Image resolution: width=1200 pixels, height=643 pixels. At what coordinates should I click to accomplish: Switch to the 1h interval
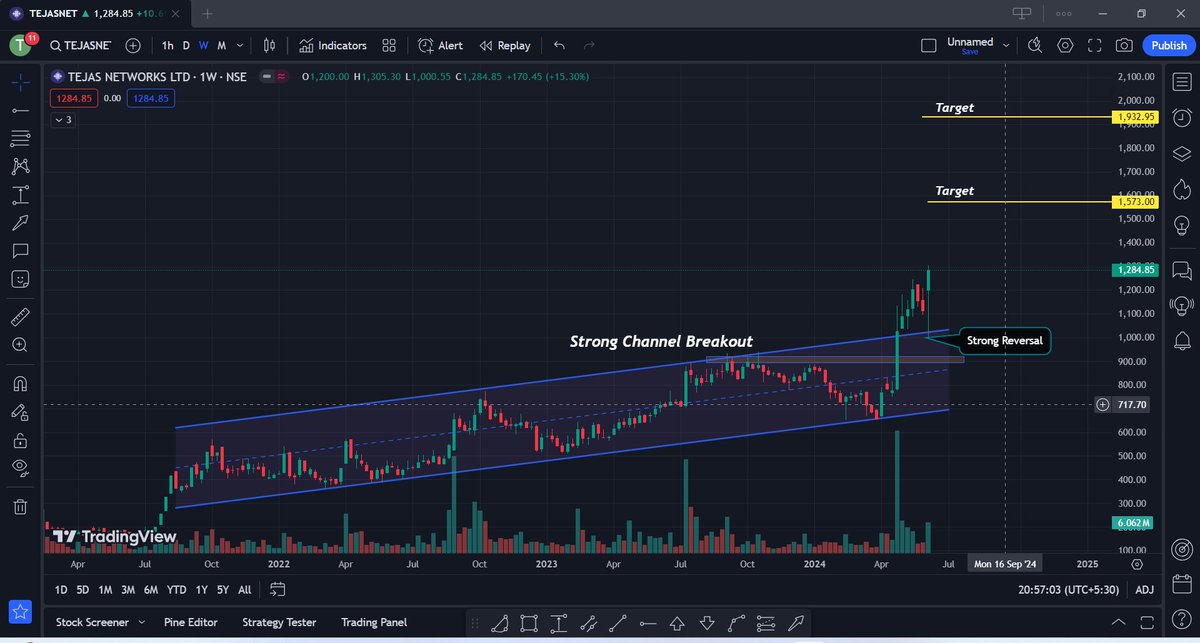[x=167, y=45]
